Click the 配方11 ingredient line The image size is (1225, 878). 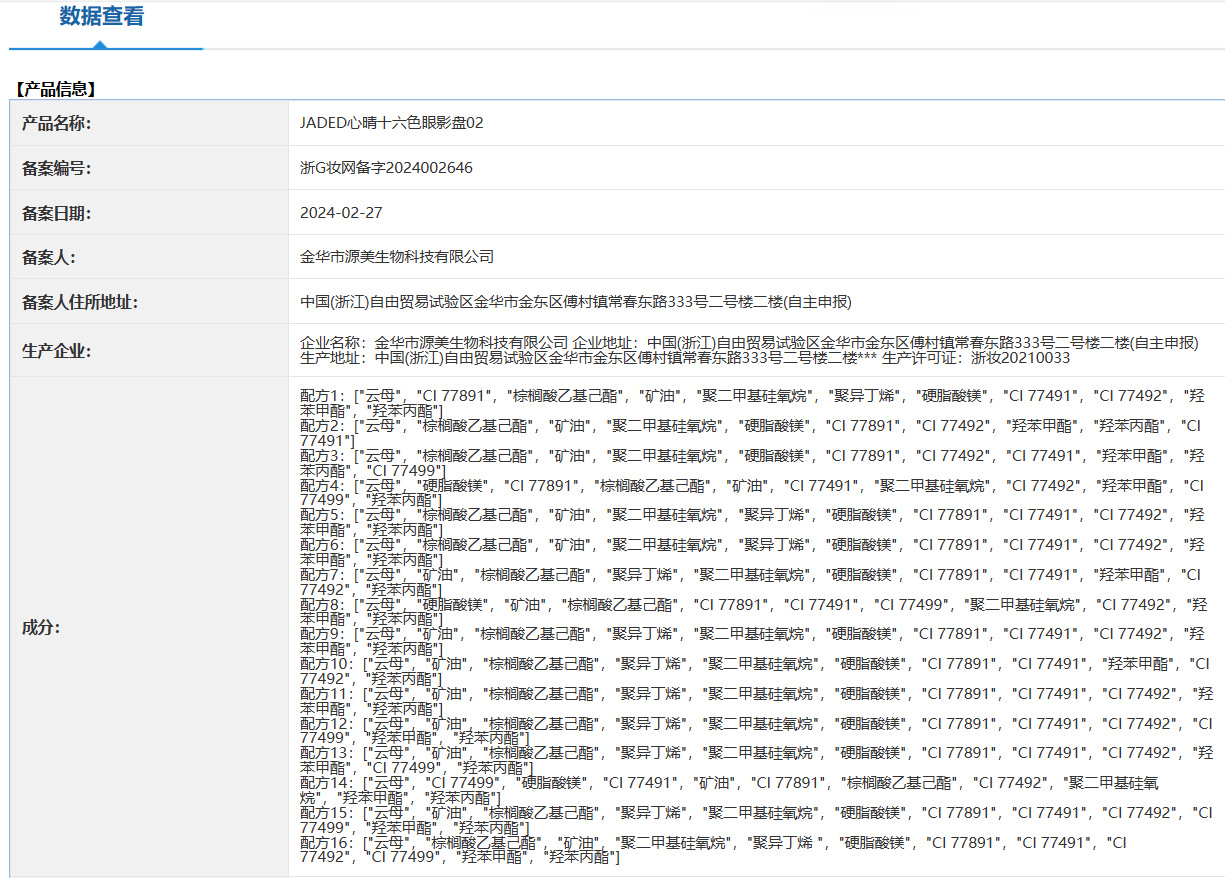click(757, 701)
